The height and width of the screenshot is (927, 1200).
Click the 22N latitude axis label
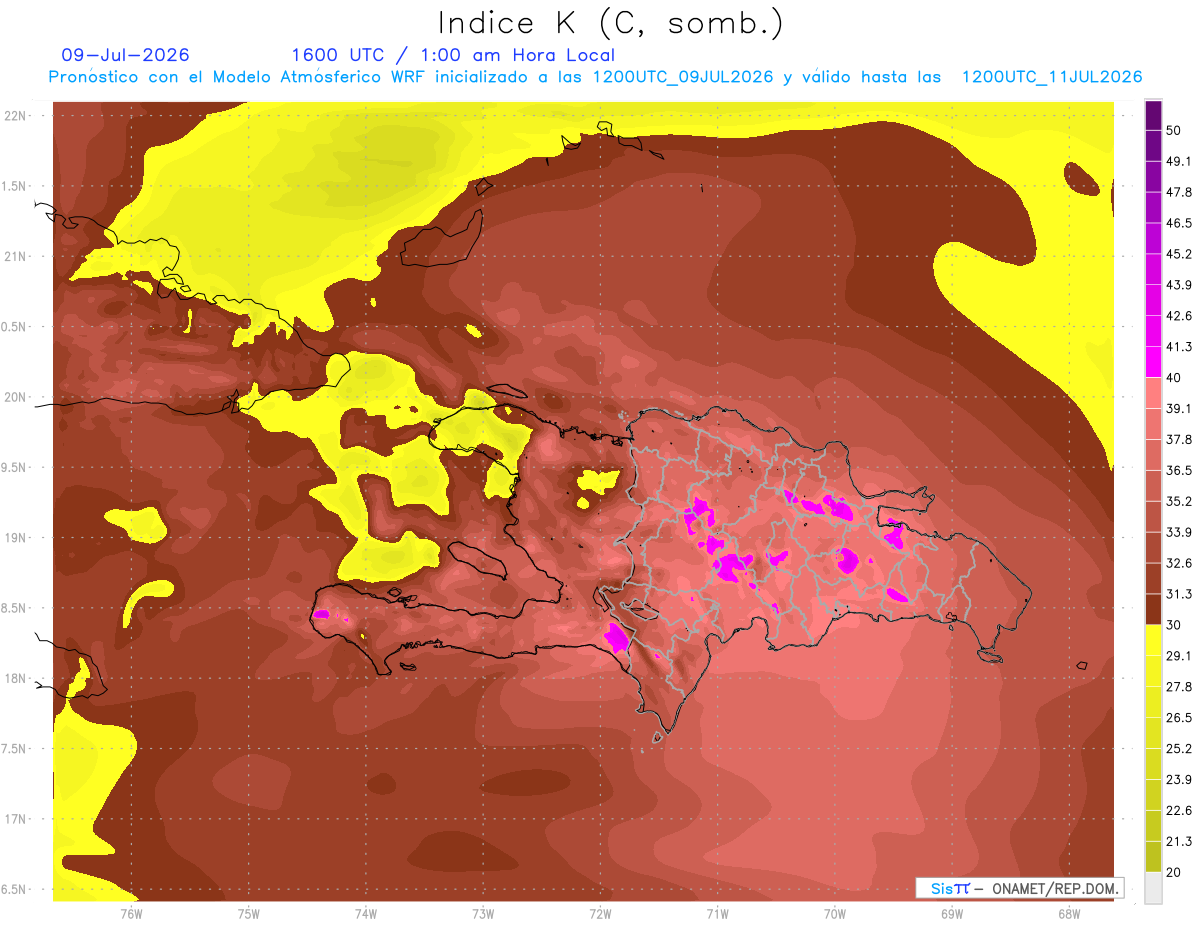tap(17, 115)
